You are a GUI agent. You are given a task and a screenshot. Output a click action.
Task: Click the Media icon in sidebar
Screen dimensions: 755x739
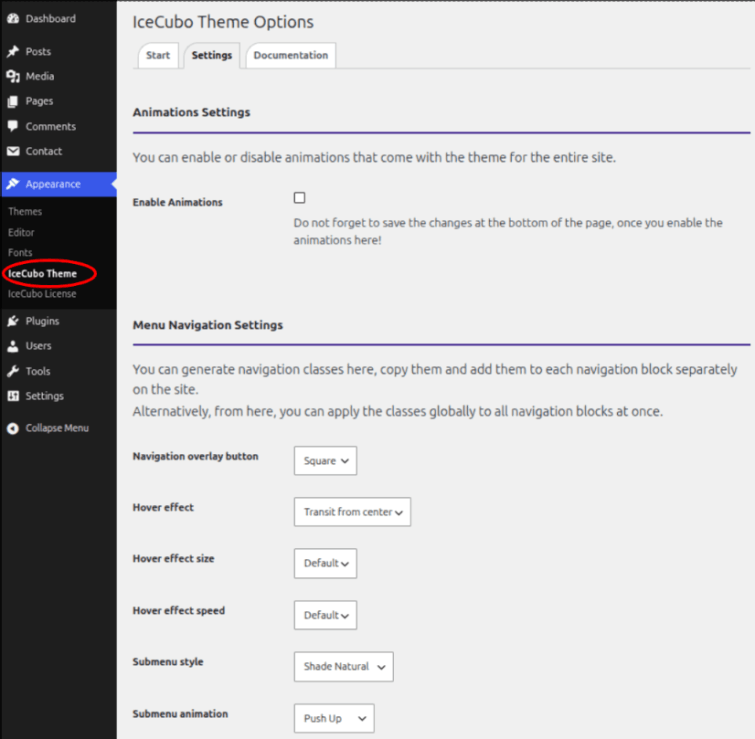[13, 76]
